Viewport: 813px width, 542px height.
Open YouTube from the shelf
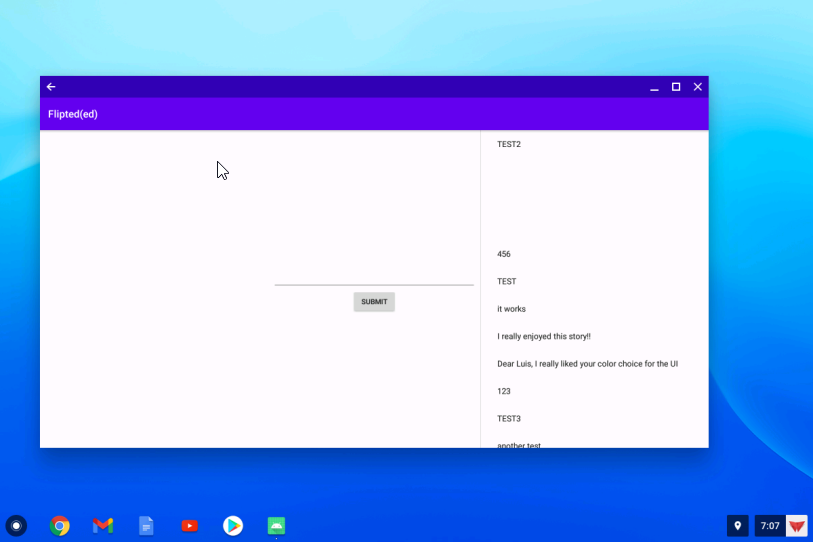pos(190,526)
